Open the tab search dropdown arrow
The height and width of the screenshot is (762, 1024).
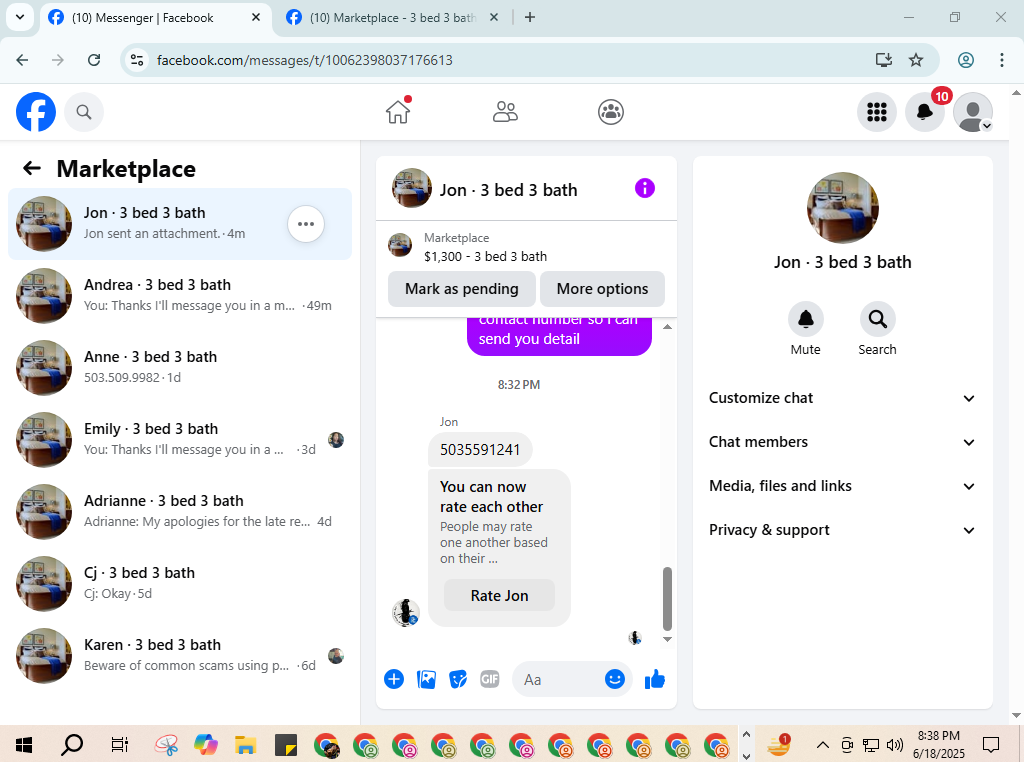click(20, 18)
